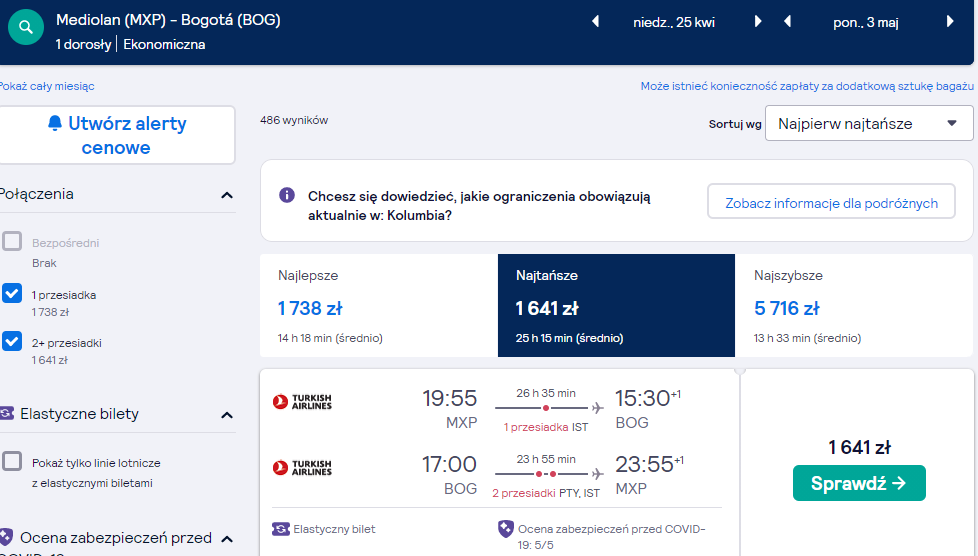The image size is (978, 556).
Task: Uncheck the 2+ przesiadki filter
Action: [12, 341]
